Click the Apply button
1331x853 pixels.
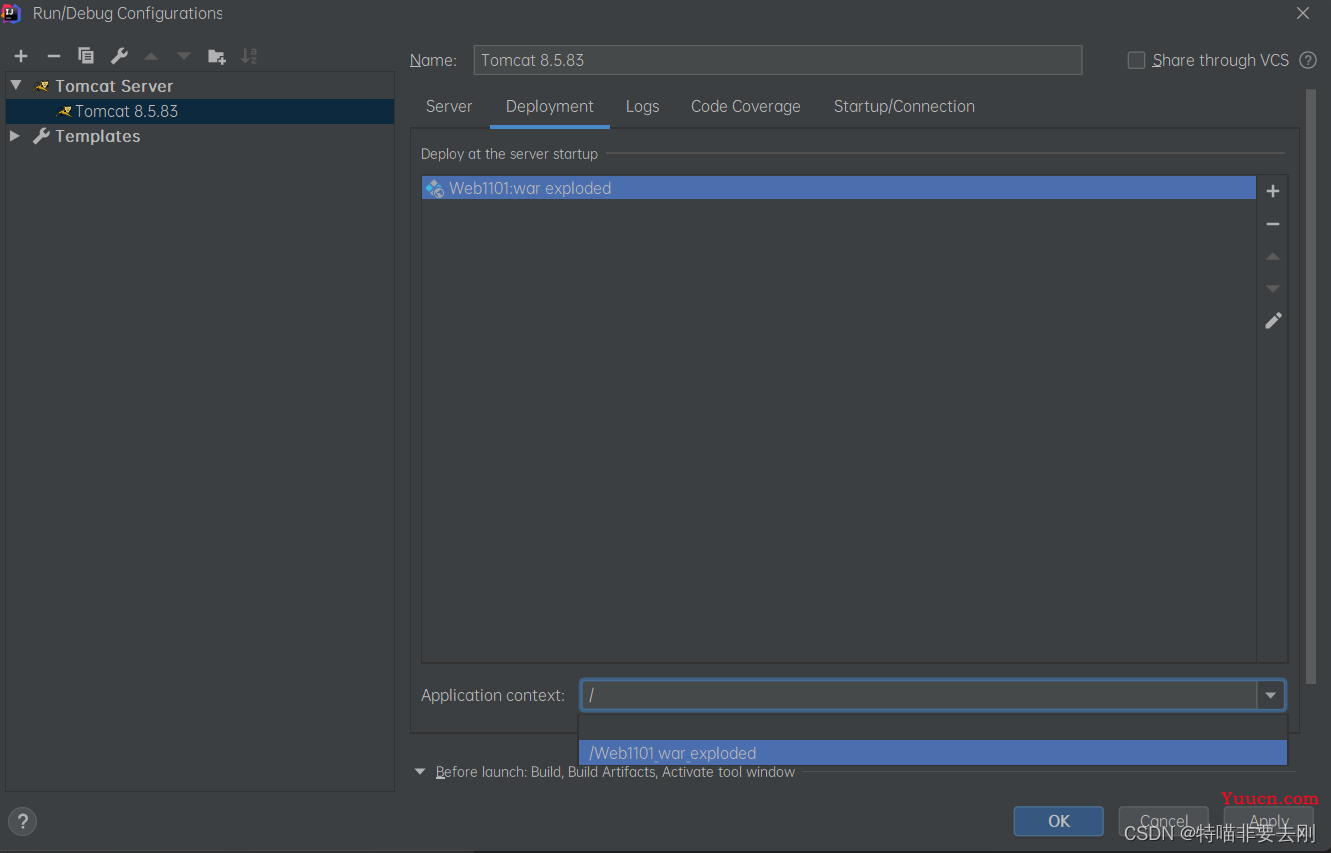point(1269,821)
